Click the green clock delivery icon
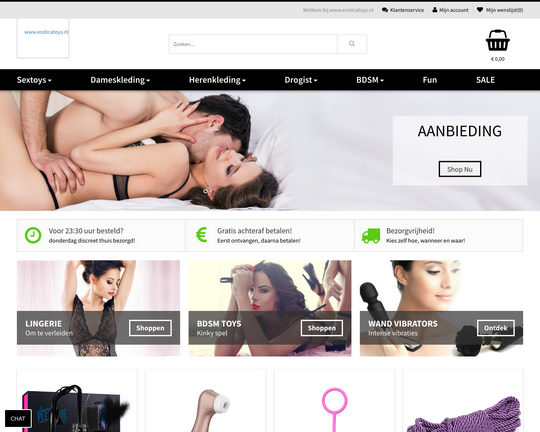540x432 pixels. coord(33,235)
